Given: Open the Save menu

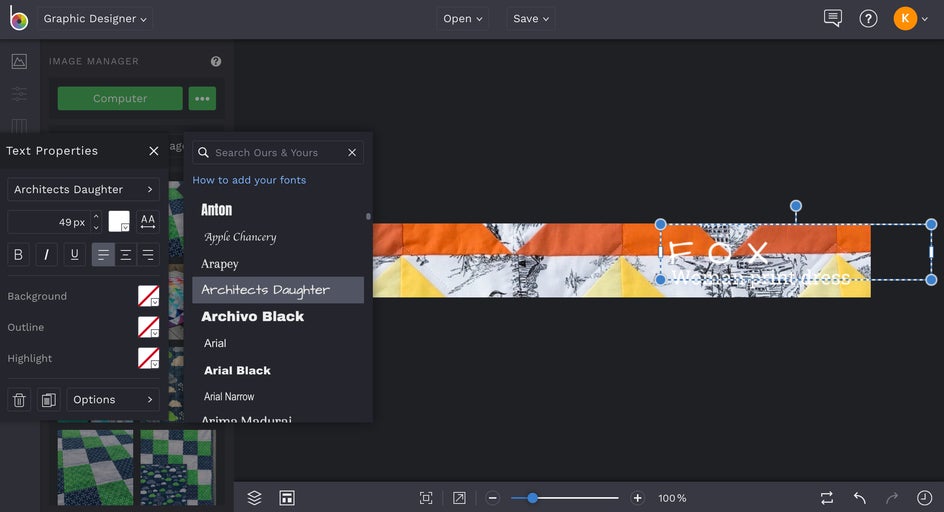Looking at the screenshot, I should tap(530, 19).
